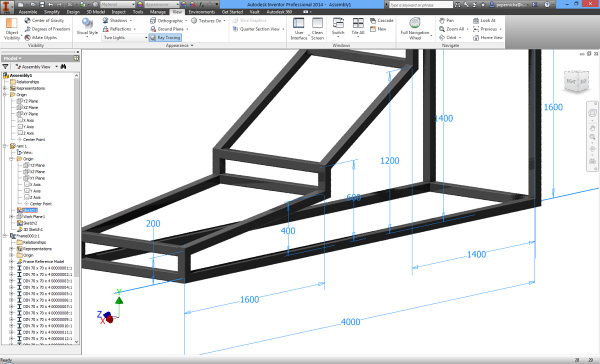Switch to the Manage ribbon tab
Viewport: 600px width, 364px height.
pos(158,12)
